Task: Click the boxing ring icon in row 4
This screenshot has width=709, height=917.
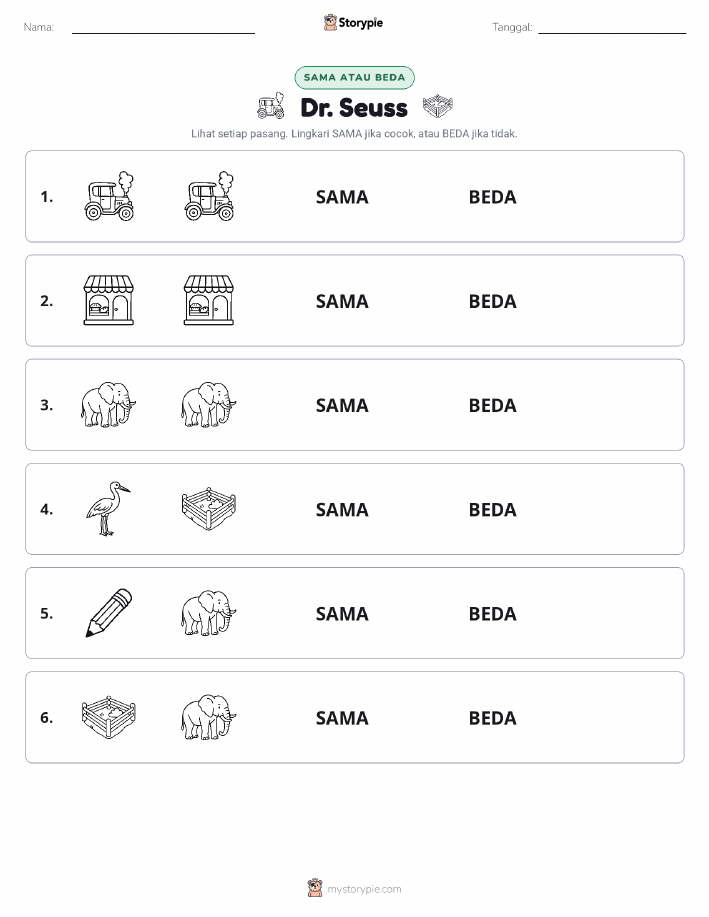Action: pos(209,509)
